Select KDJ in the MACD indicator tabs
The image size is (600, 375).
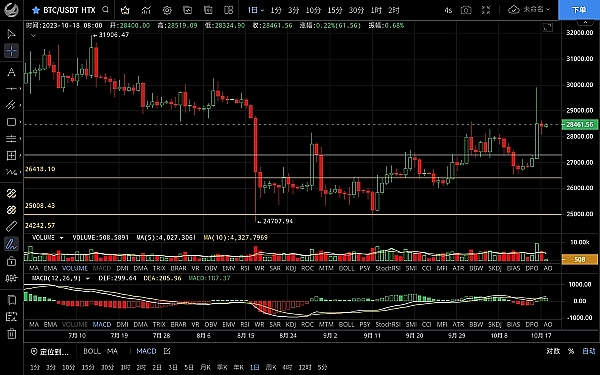[x=291, y=324]
